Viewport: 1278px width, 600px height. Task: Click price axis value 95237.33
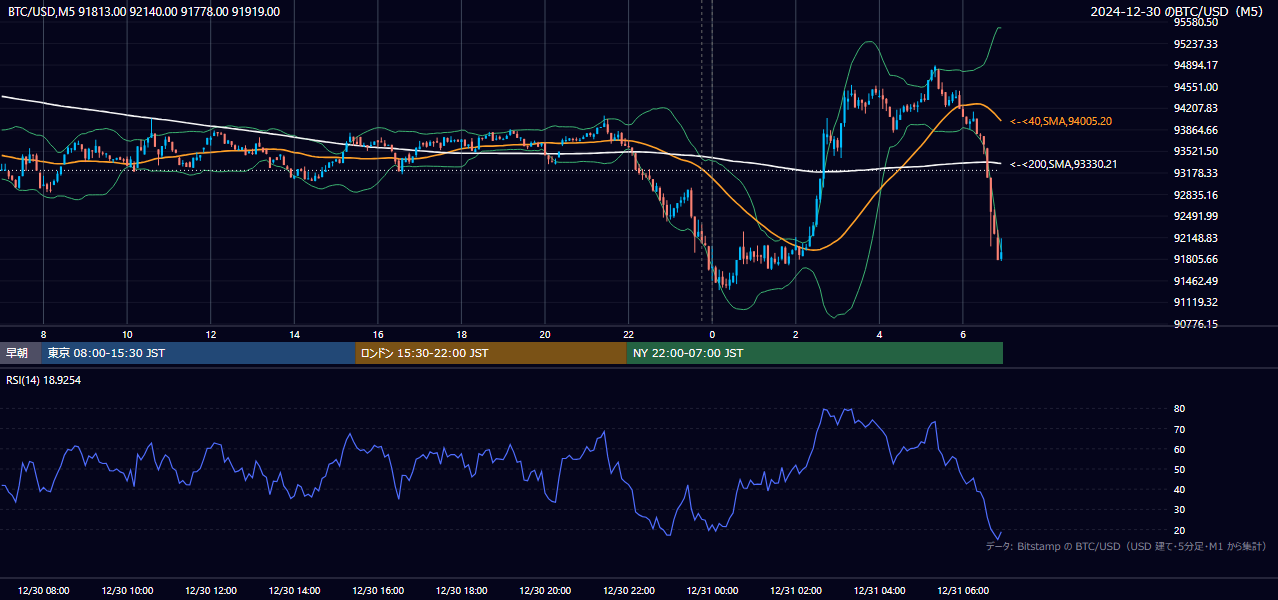click(x=1196, y=44)
